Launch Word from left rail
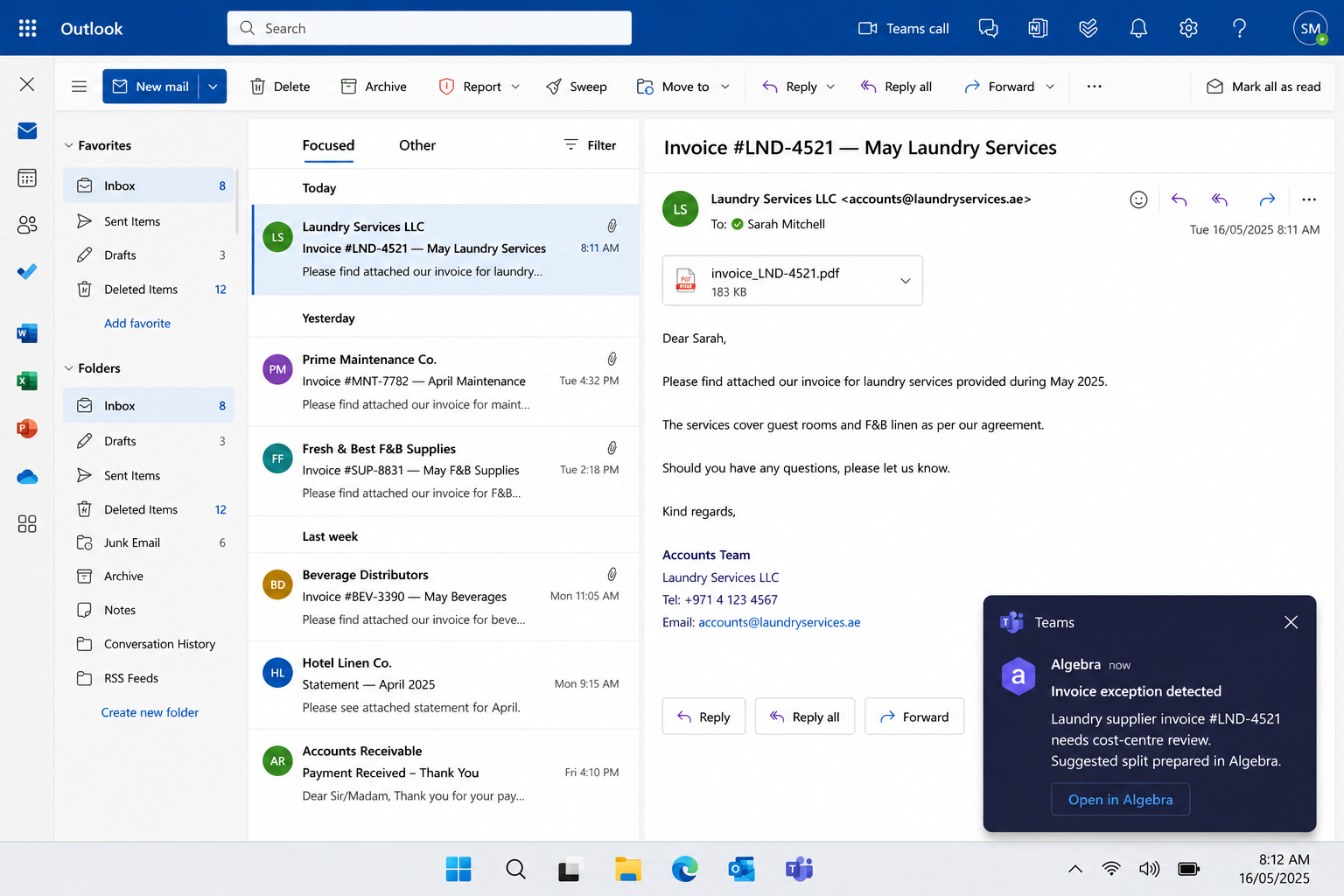Screen dimensions: 1344x896 (x=27, y=333)
